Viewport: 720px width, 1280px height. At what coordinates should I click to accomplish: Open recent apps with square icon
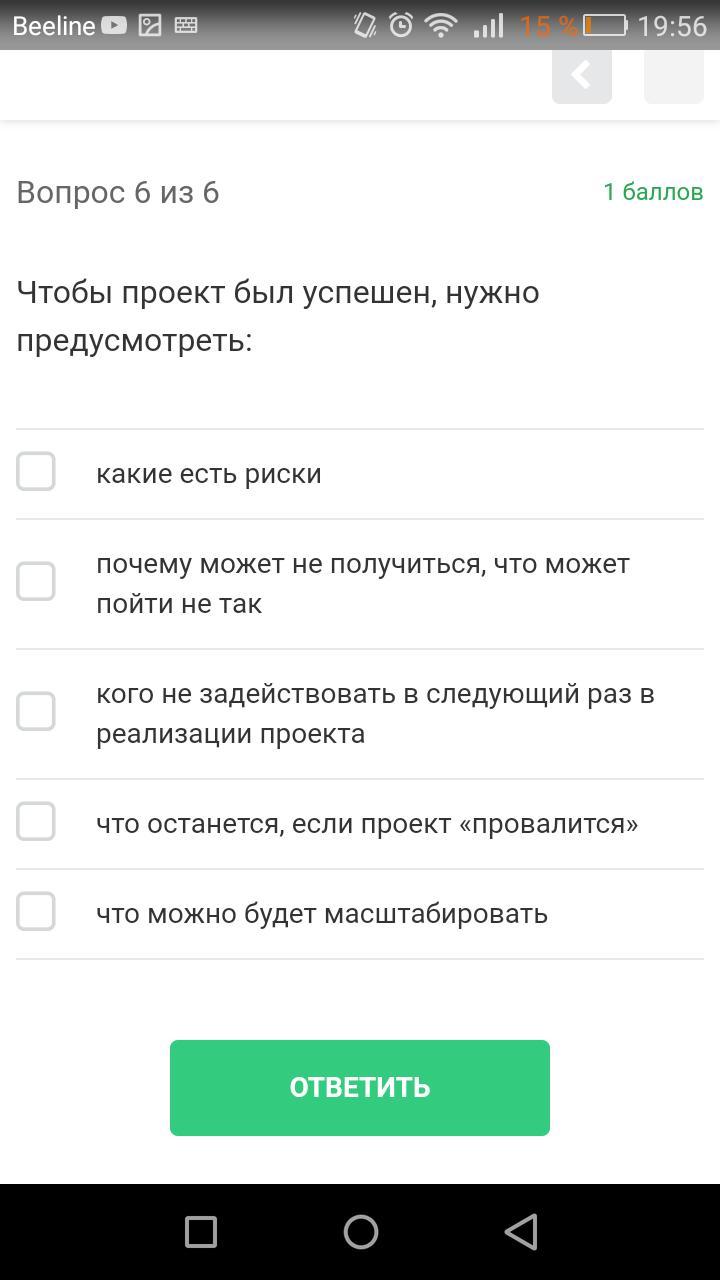[x=201, y=1232]
